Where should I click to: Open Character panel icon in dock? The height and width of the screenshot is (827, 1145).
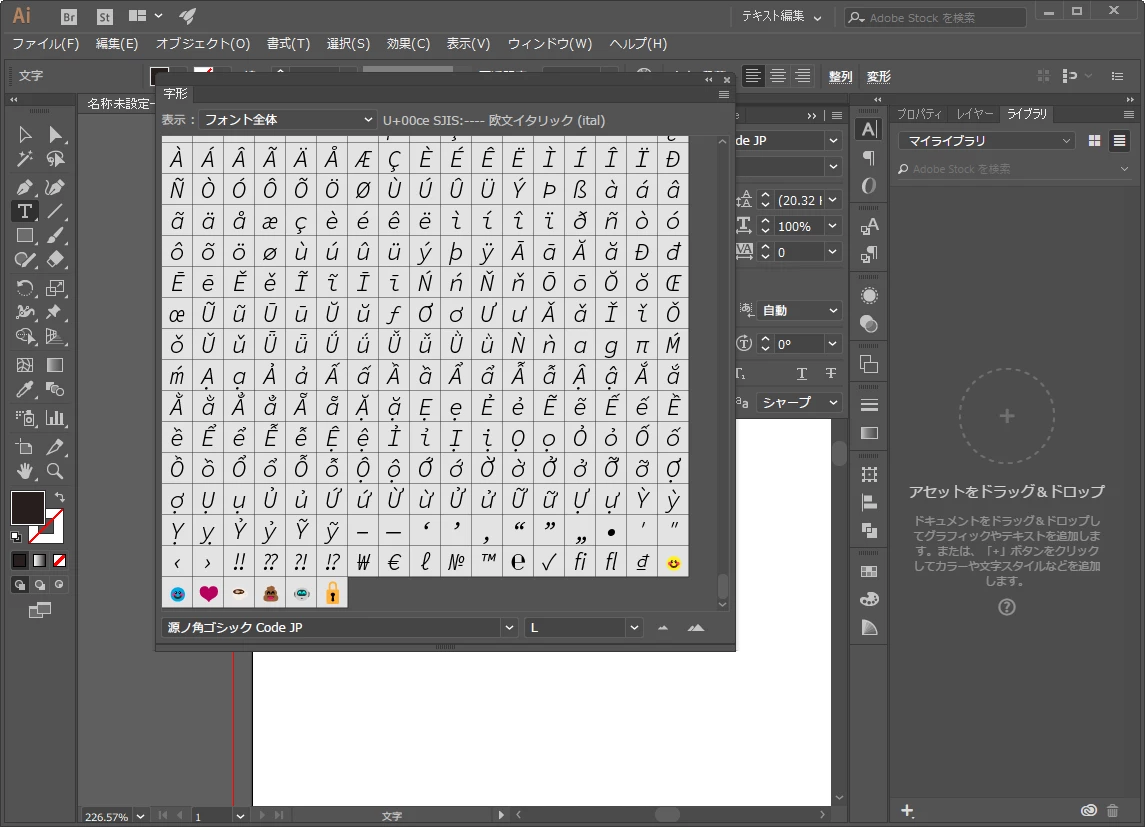pyautogui.click(x=869, y=129)
